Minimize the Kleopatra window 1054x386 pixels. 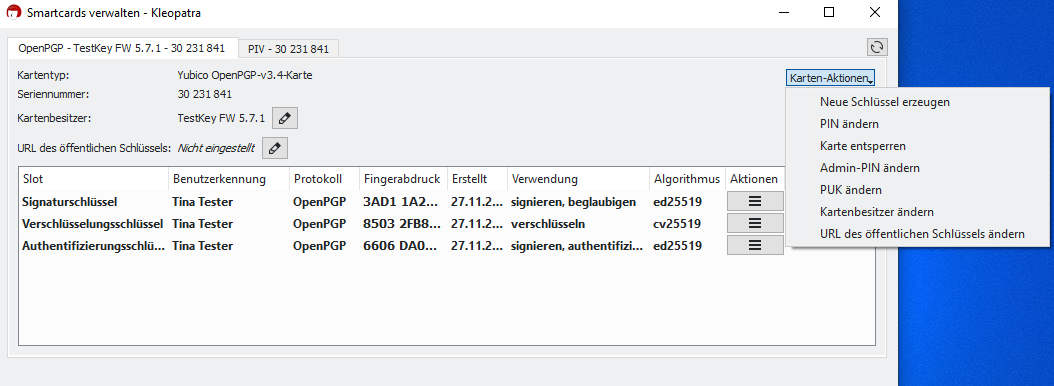[x=784, y=12]
